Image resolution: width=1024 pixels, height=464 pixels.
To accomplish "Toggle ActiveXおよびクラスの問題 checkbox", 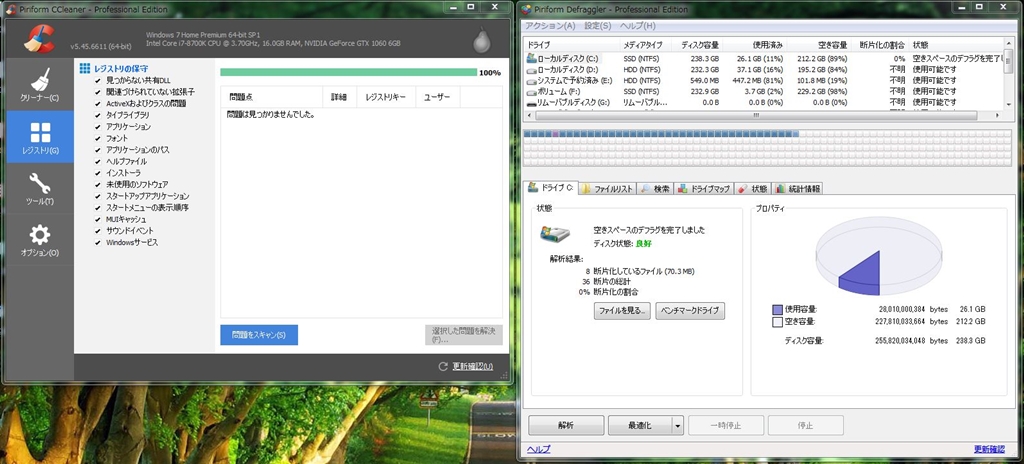I will click(x=97, y=103).
